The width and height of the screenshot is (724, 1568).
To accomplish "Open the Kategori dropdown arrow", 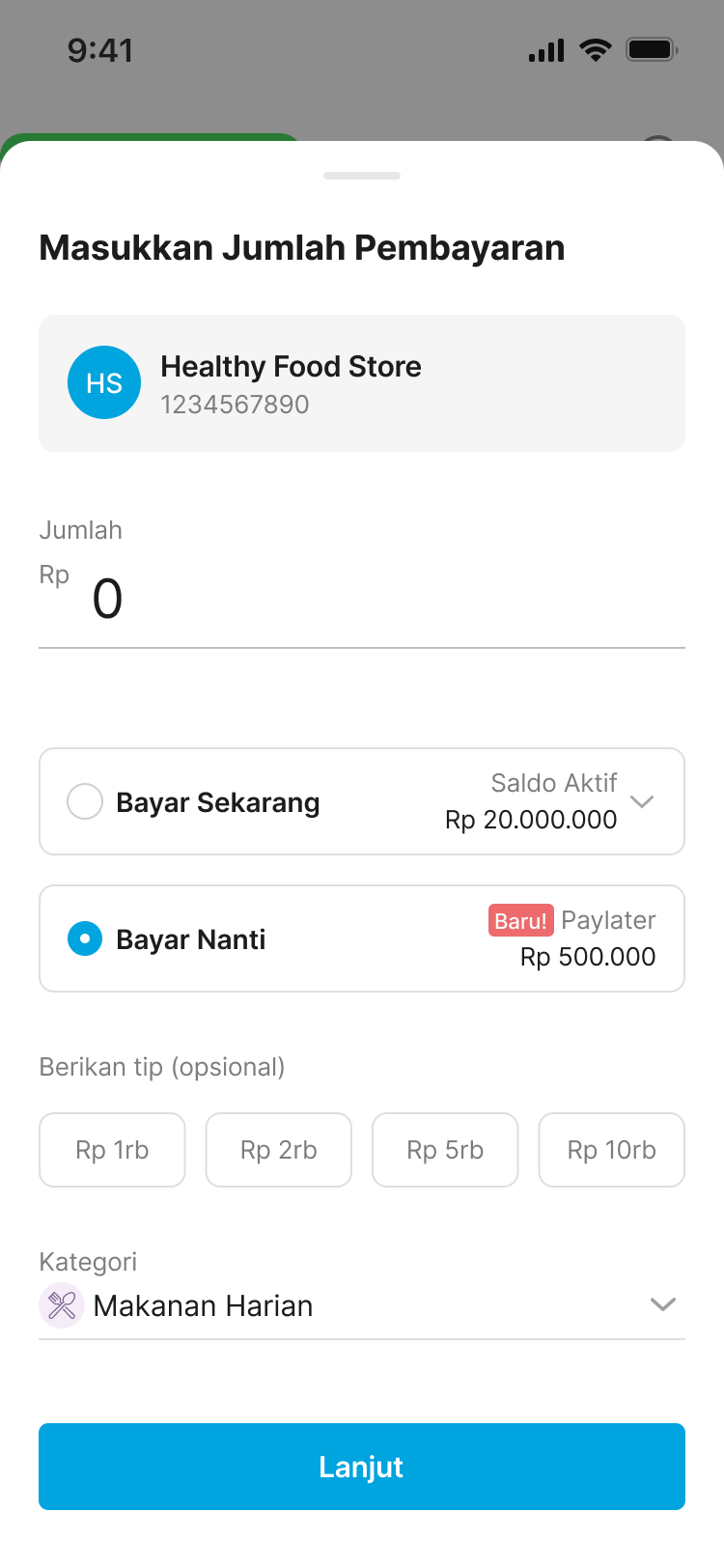I will 663,1304.
